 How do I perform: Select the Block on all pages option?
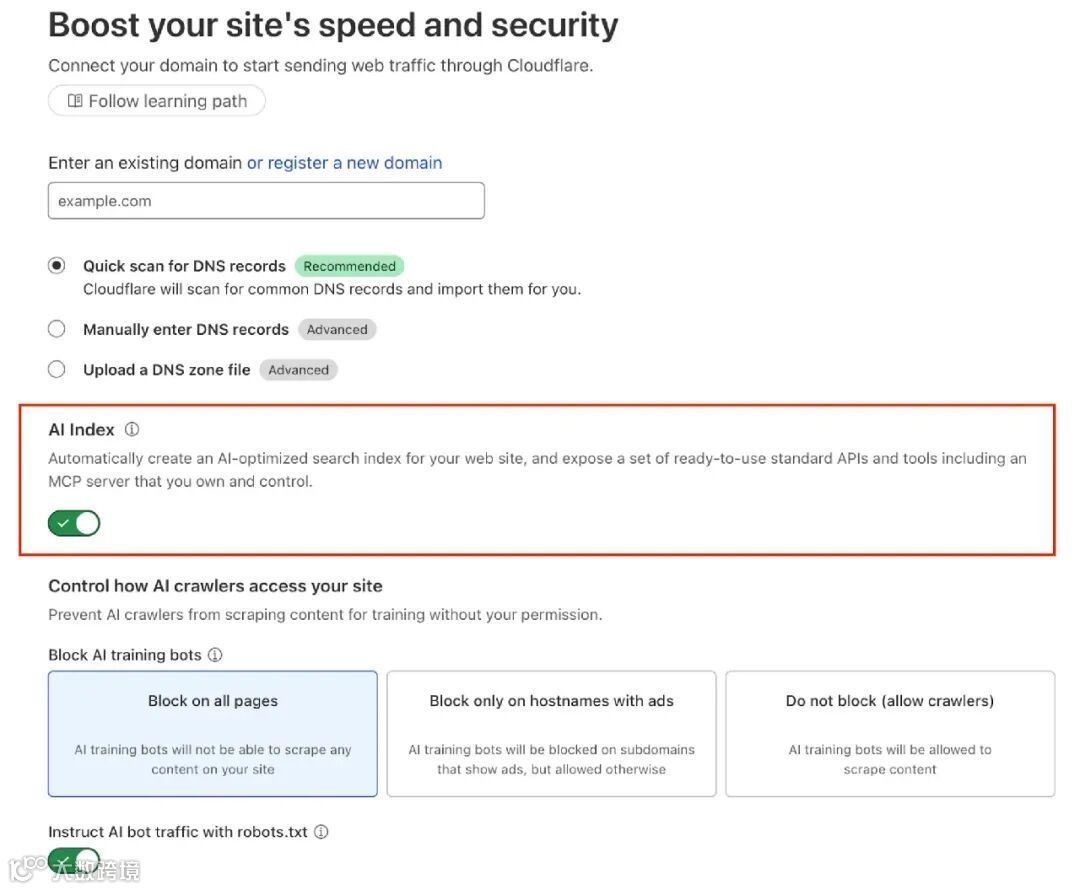[x=213, y=733]
